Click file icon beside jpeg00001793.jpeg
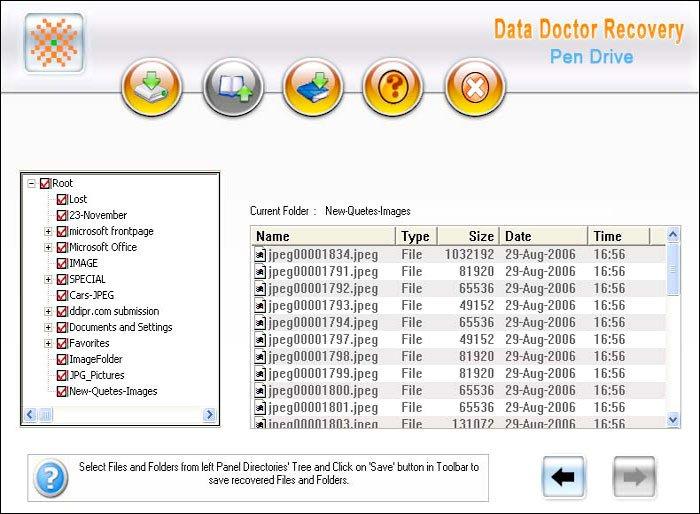This screenshot has width=700, height=514. click(260, 305)
